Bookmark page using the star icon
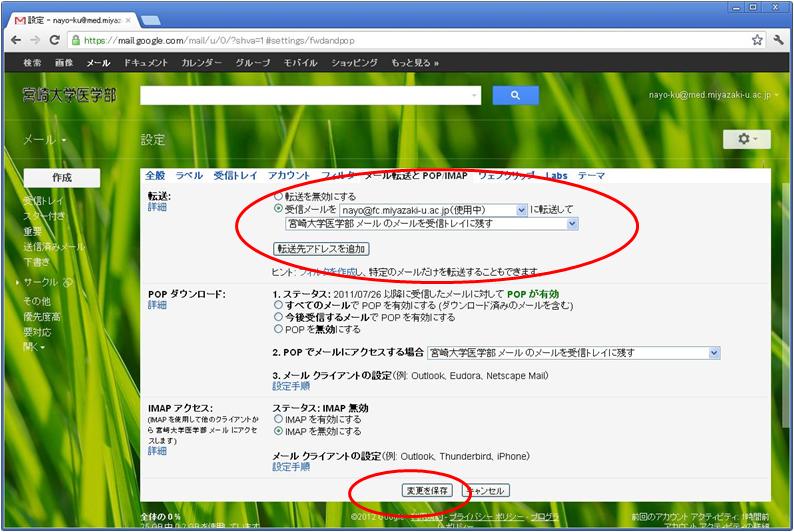Image resolution: width=794 pixels, height=532 pixels. pyautogui.click(x=757, y=41)
